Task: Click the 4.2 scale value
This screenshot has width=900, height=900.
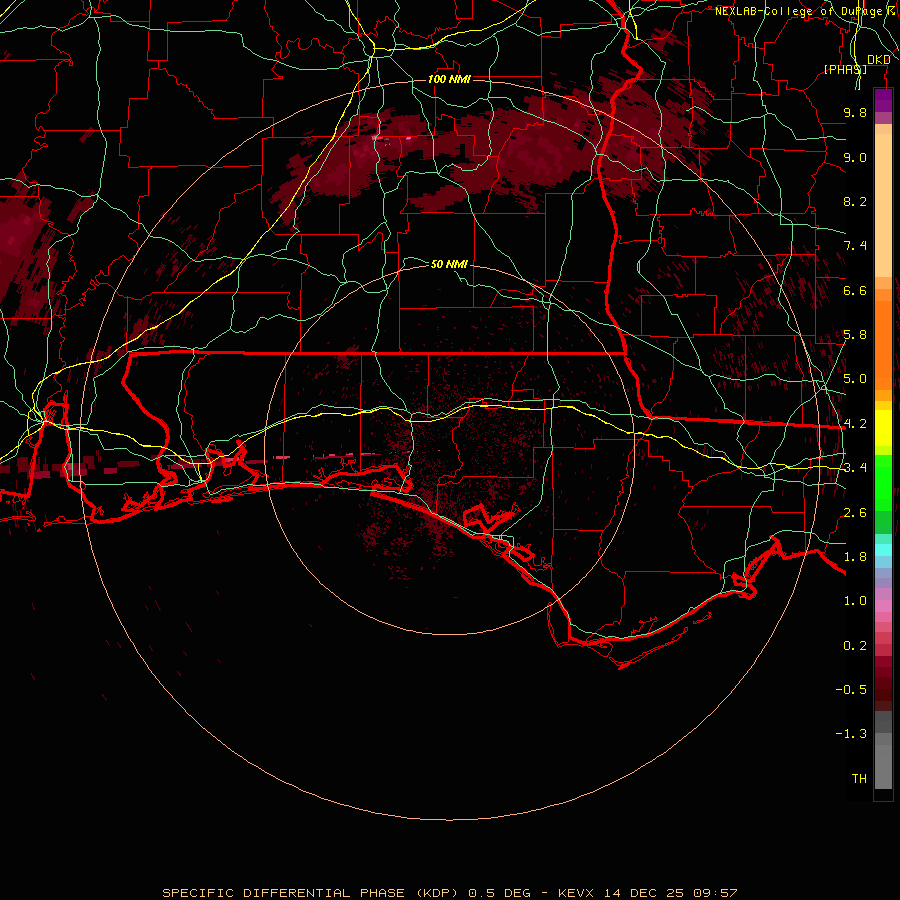Action: pos(855,424)
